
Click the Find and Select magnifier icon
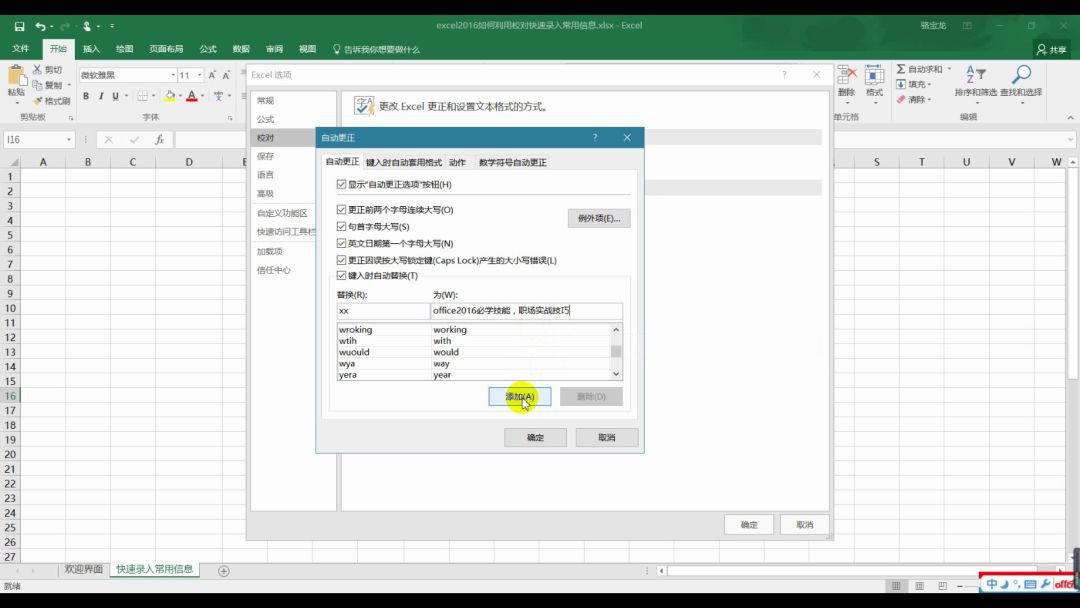coord(1021,75)
